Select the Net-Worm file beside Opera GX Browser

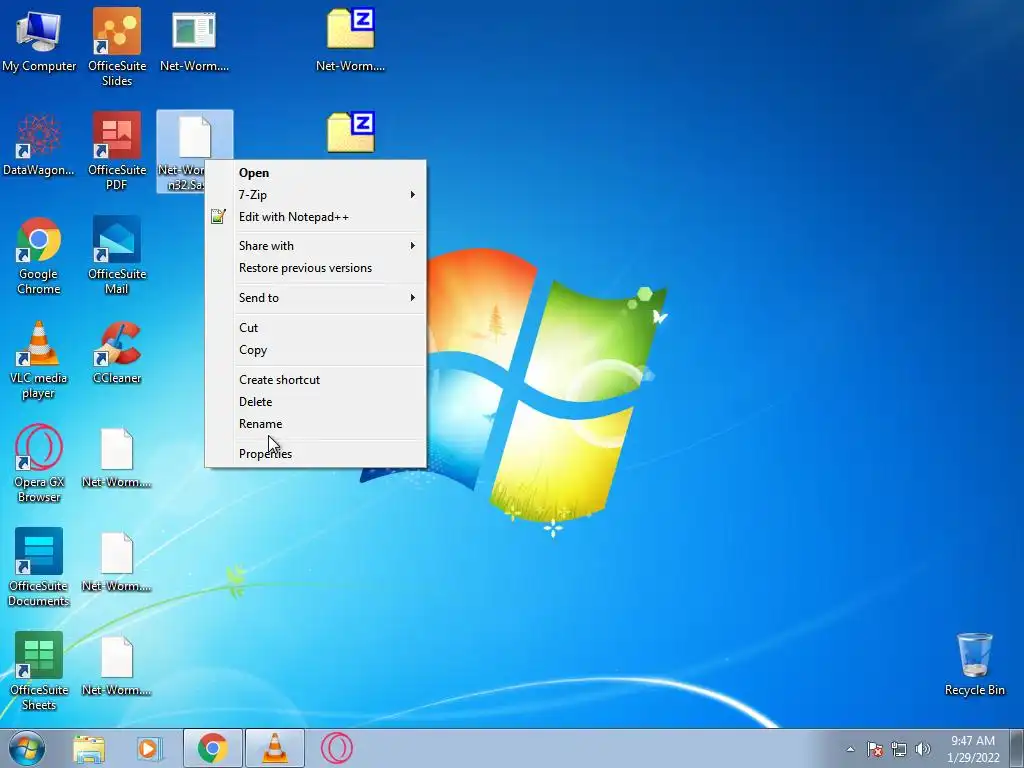117,457
